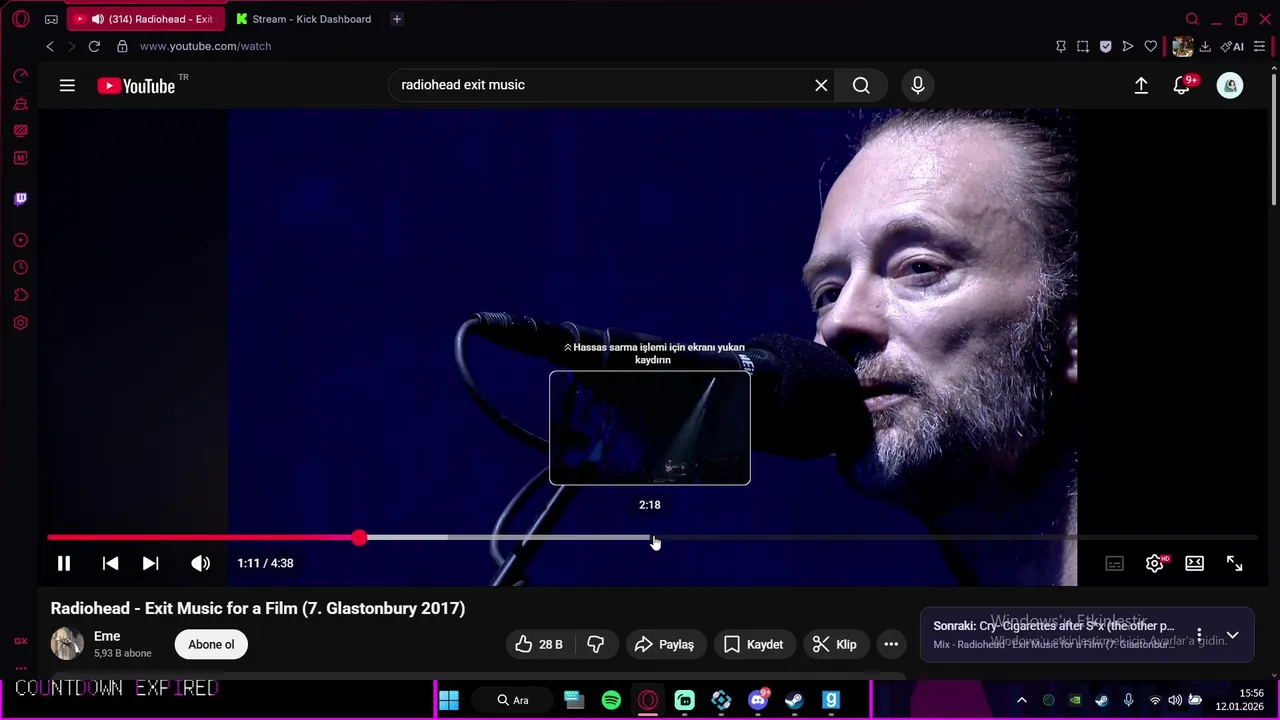Click the red progress scrubber handle
Image resolution: width=1280 pixels, height=720 pixels.
(359, 538)
